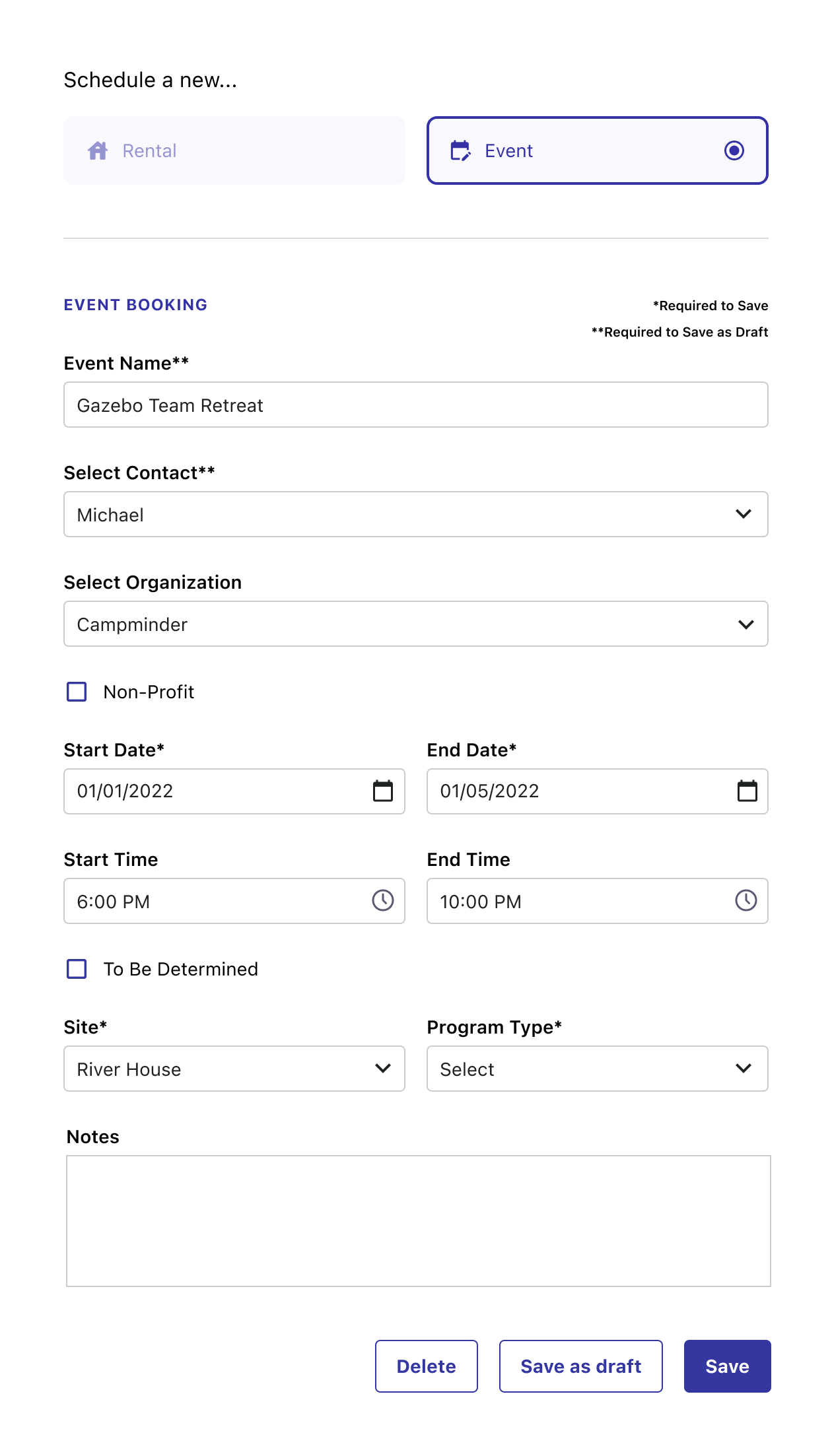Focus the Event Name text field
The height and width of the screenshot is (1456, 832).
click(x=415, y=405)
